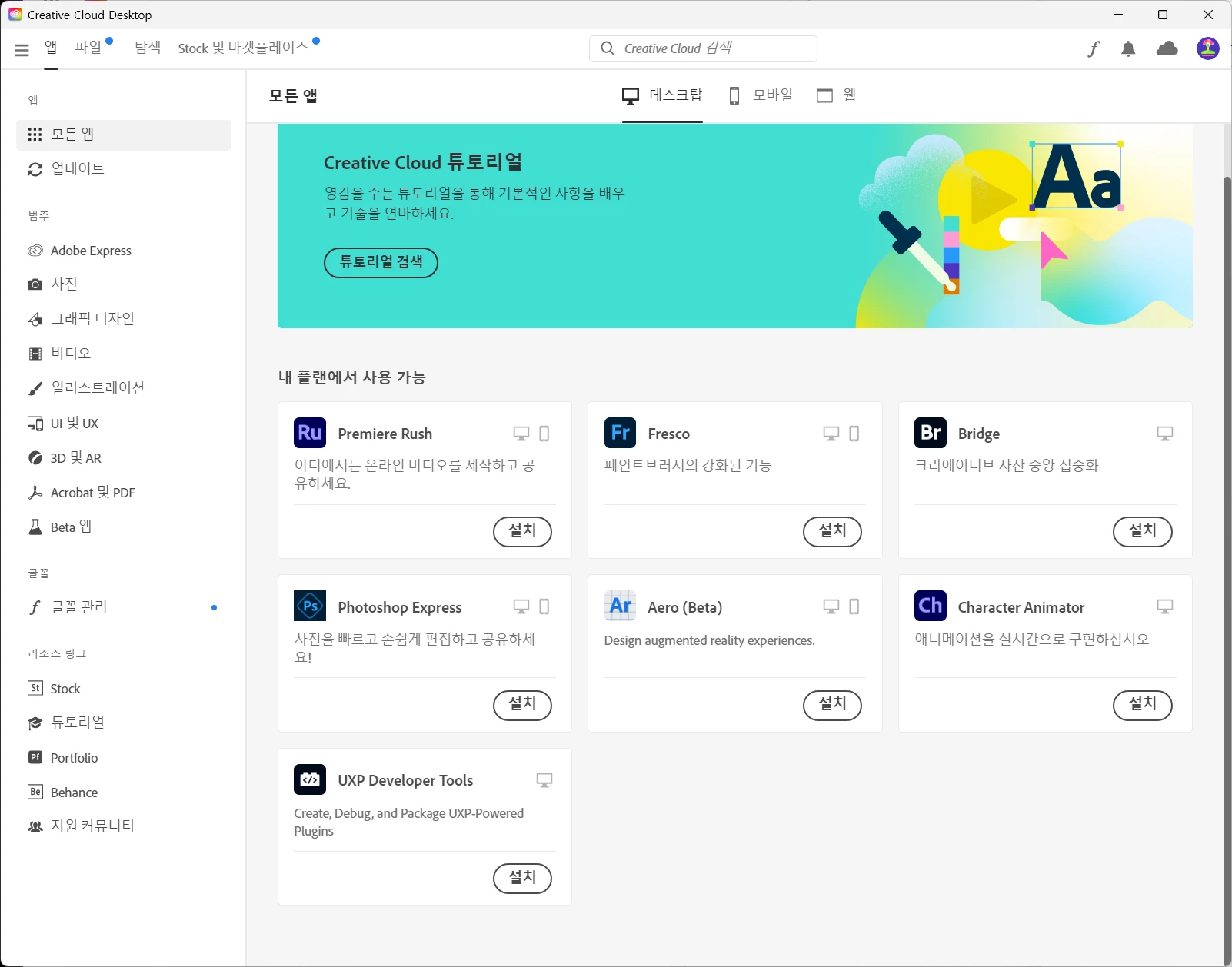Install Photoshop Express with 설치 button
The height and width of the screenshot is (967, 1232).
click(x=522, y=705)
